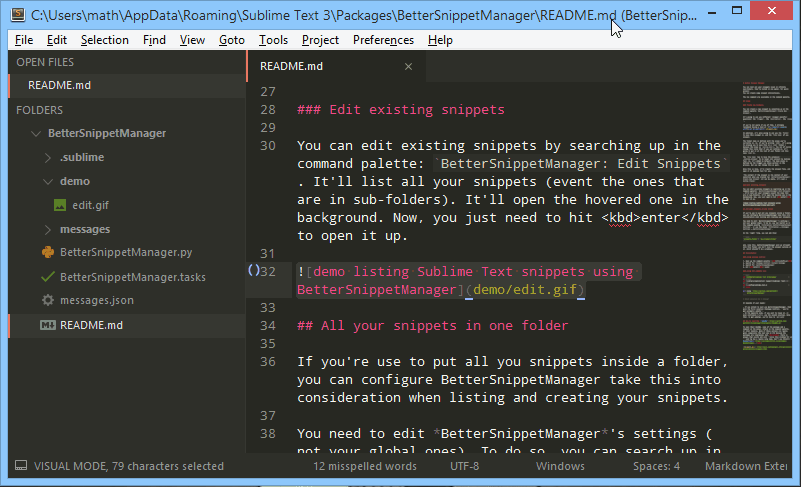Click the heading 'Edit existing snippets'
This screenshot has width=801, height=487.
[x=417, y=109]
